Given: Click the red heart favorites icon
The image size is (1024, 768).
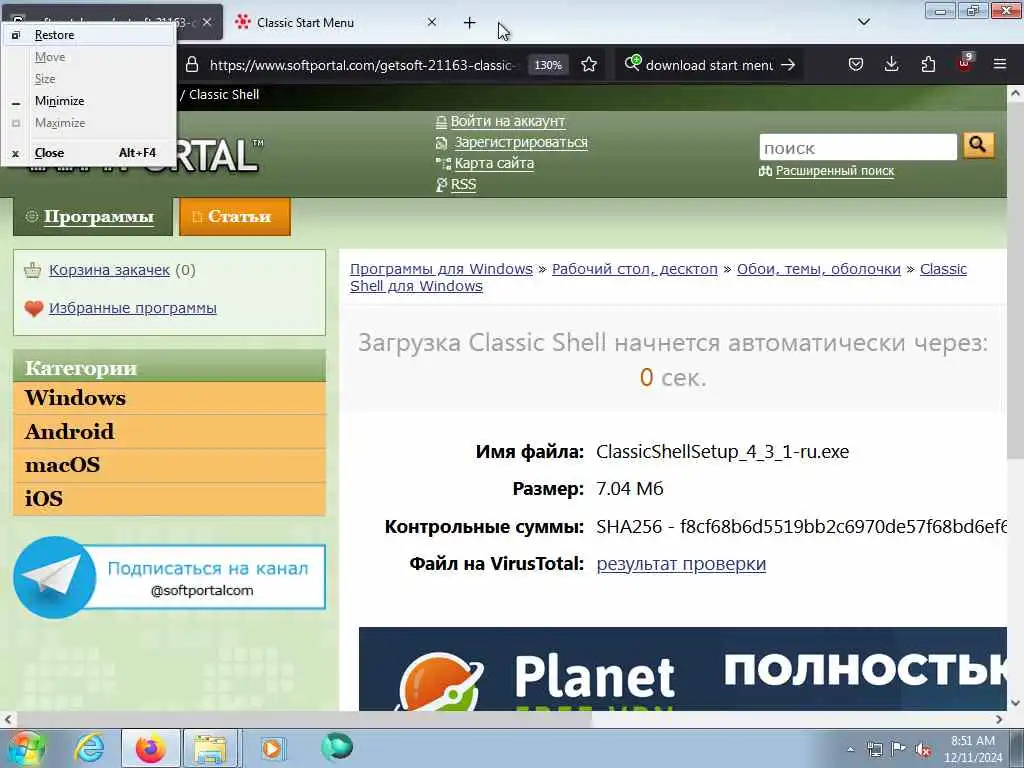Looking at the screenshot, I should (x=33, y=308).
